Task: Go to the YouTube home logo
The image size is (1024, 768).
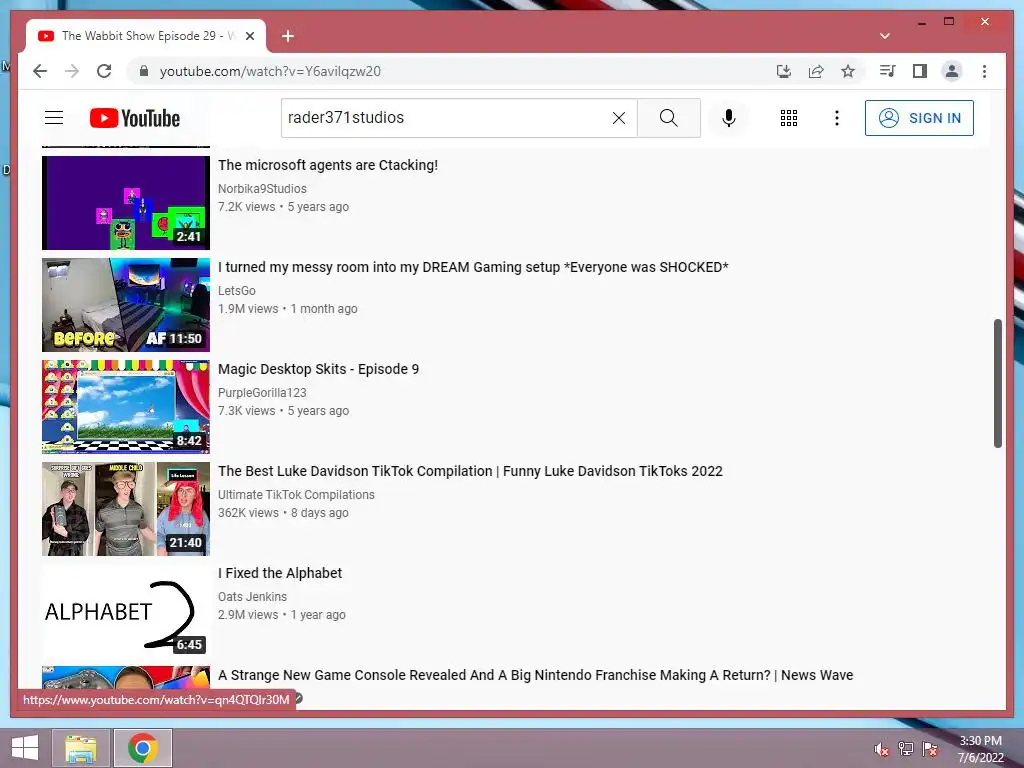Action: pos(135,118)
